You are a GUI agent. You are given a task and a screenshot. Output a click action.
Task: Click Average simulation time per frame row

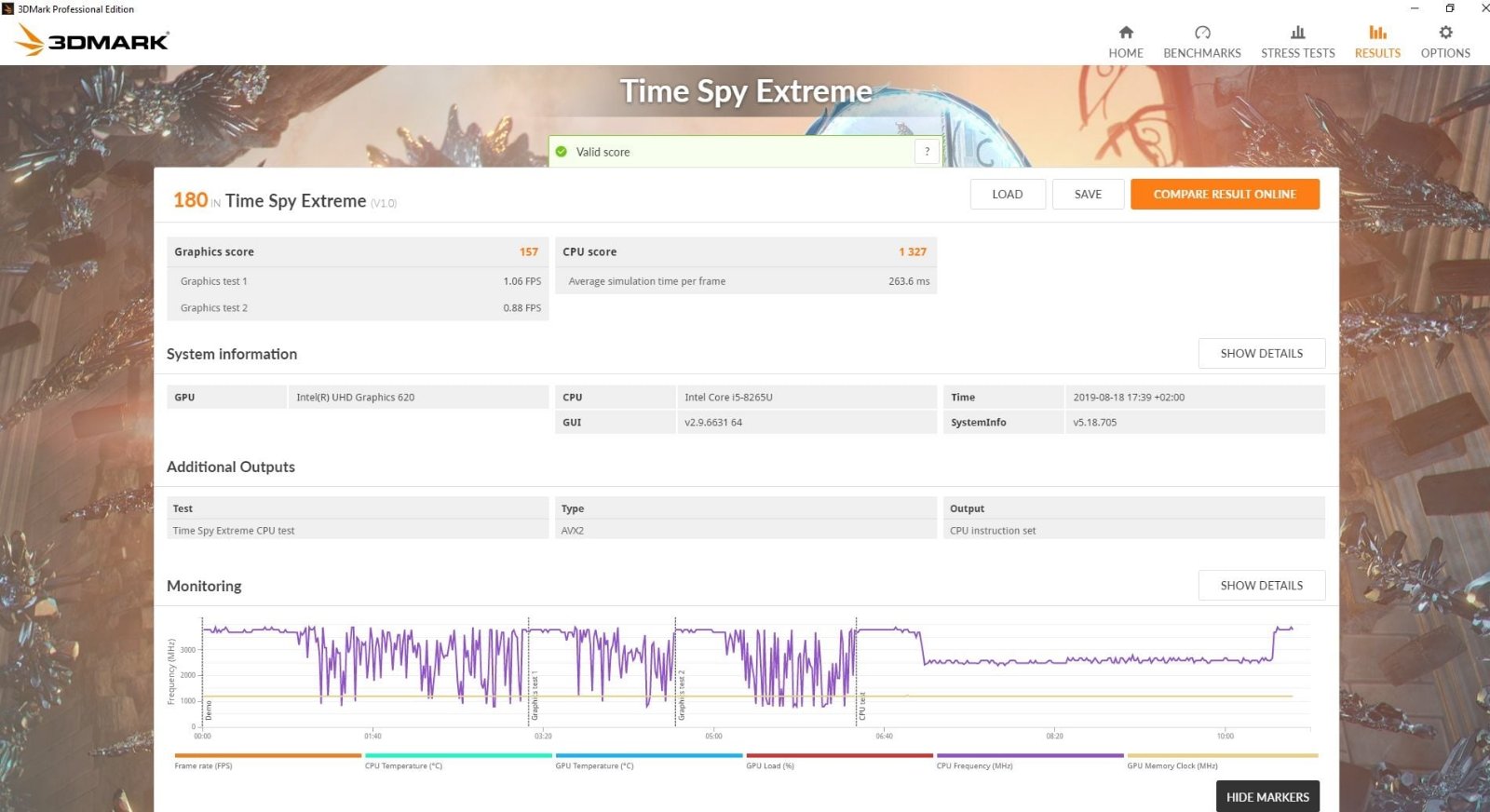[x=745, y=281]
